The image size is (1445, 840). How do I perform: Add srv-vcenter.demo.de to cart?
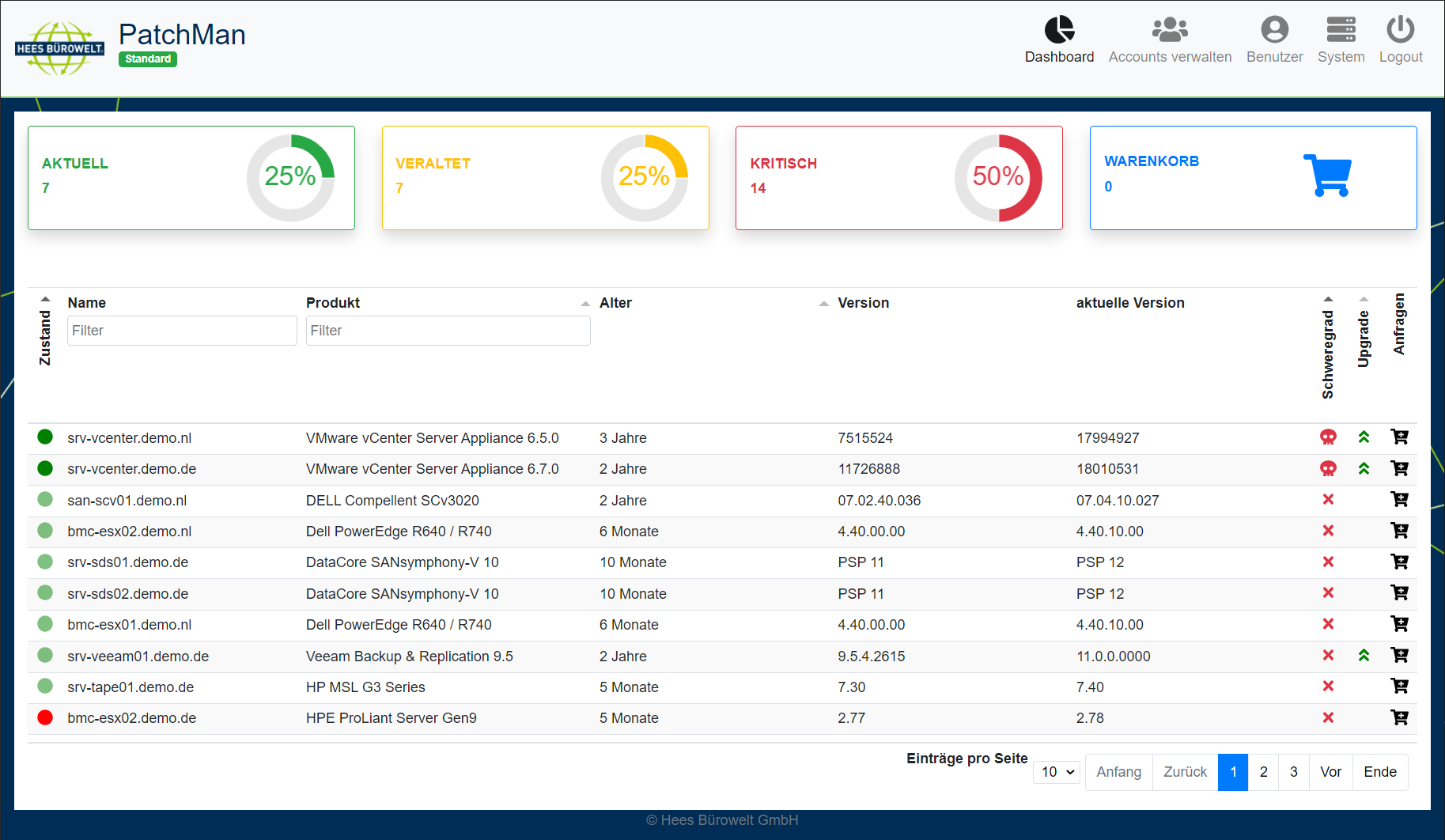pyautogui.click(x=1399, y=468)
